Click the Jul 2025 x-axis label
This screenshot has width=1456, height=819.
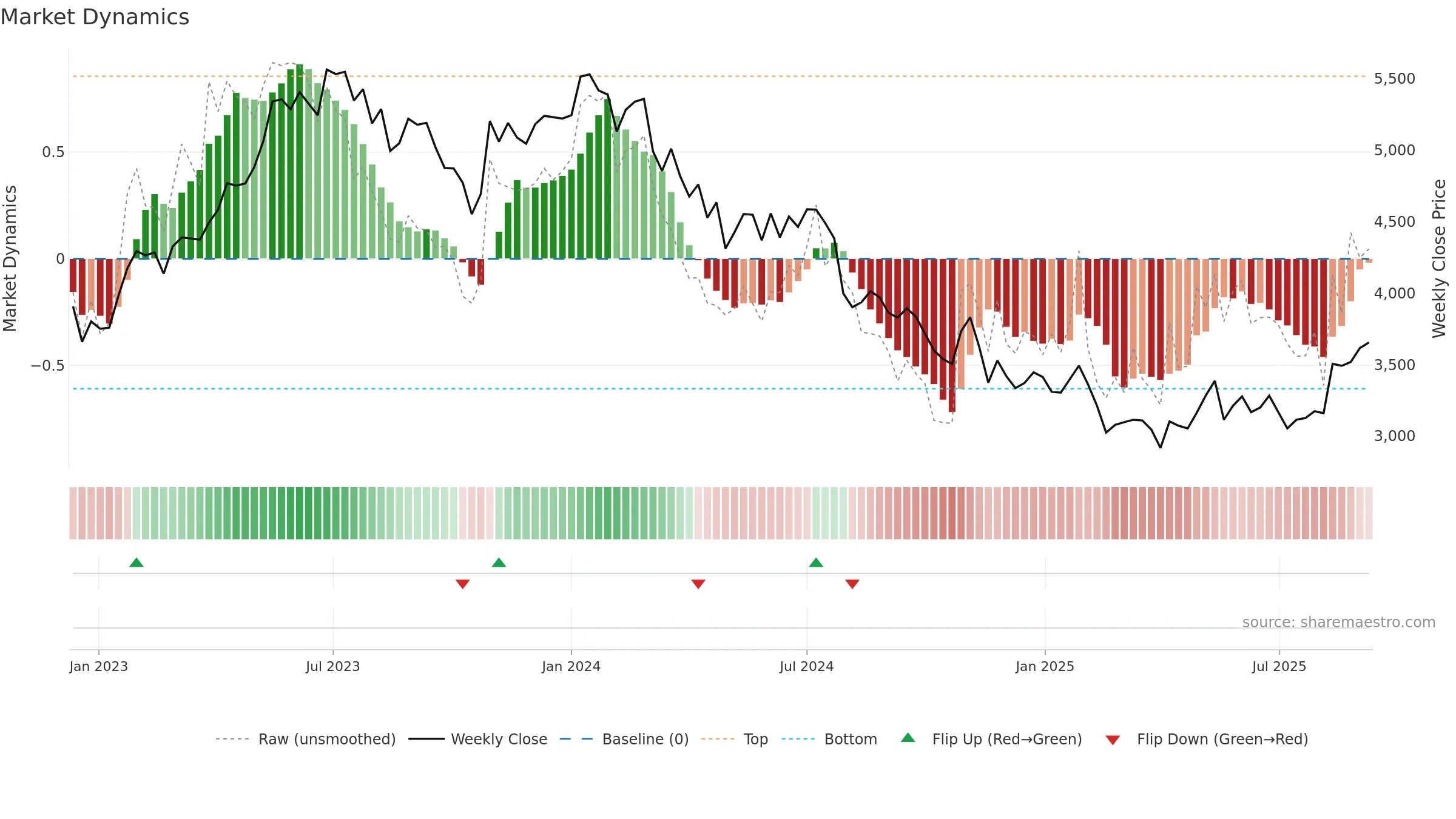point(1279,666)
